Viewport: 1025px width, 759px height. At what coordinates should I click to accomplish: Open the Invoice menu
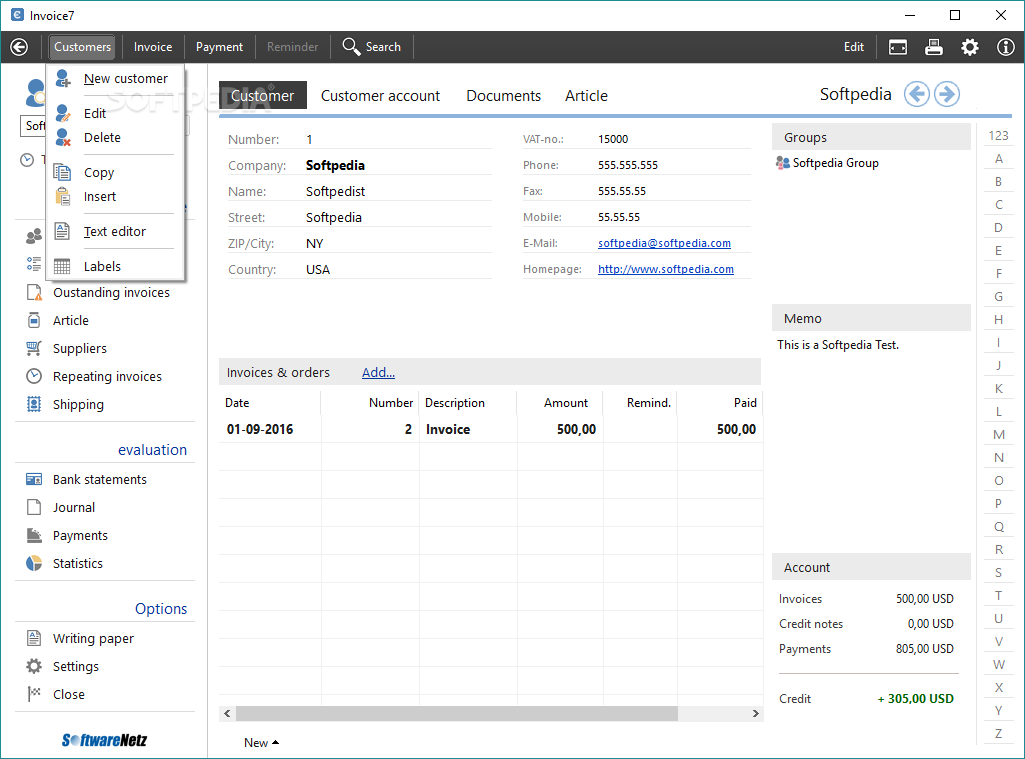pyautogui.click(x=153, y=47)
